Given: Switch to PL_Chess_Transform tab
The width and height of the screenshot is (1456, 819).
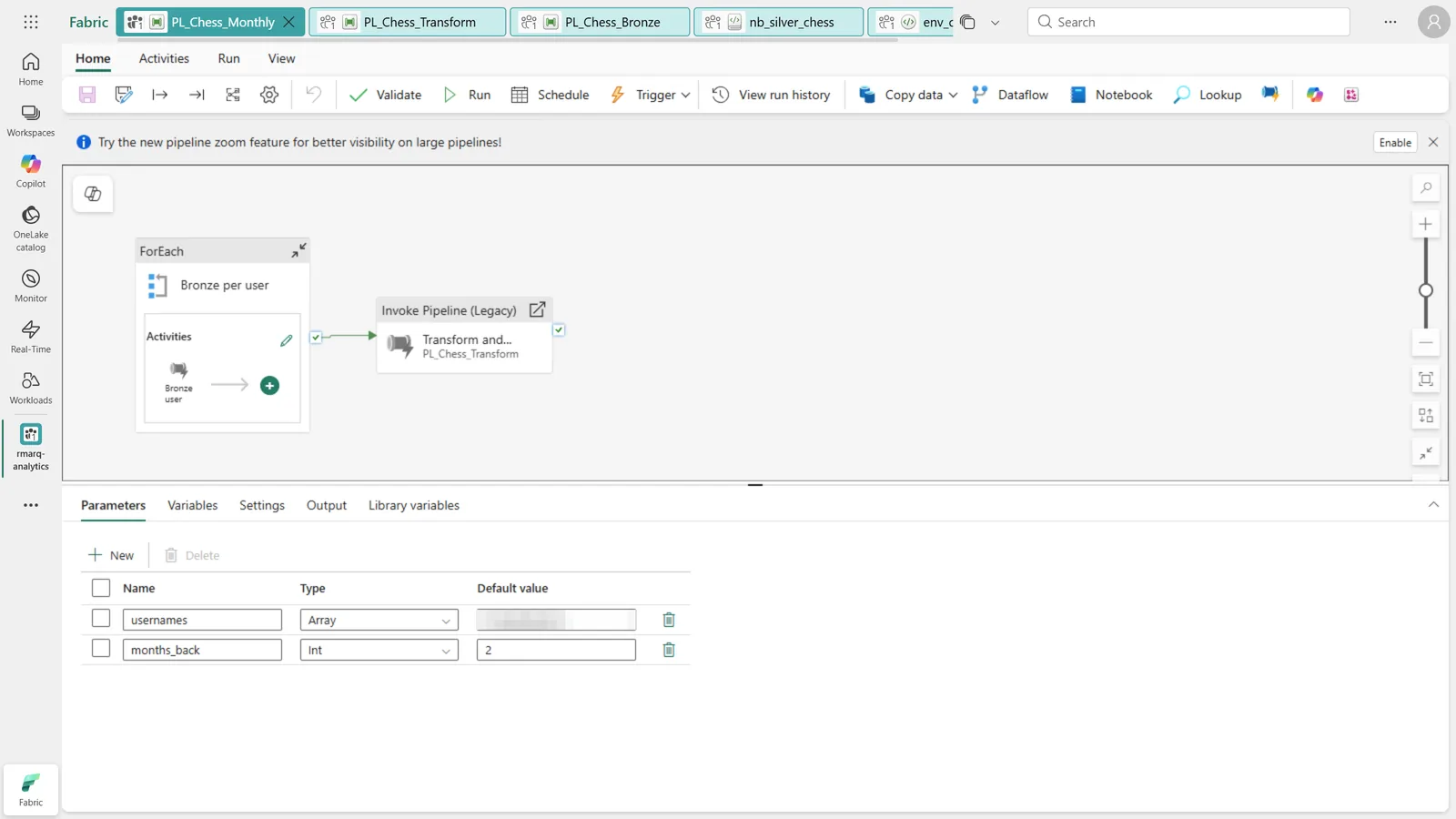Looking at the screenshot, I should click(407, 22).
